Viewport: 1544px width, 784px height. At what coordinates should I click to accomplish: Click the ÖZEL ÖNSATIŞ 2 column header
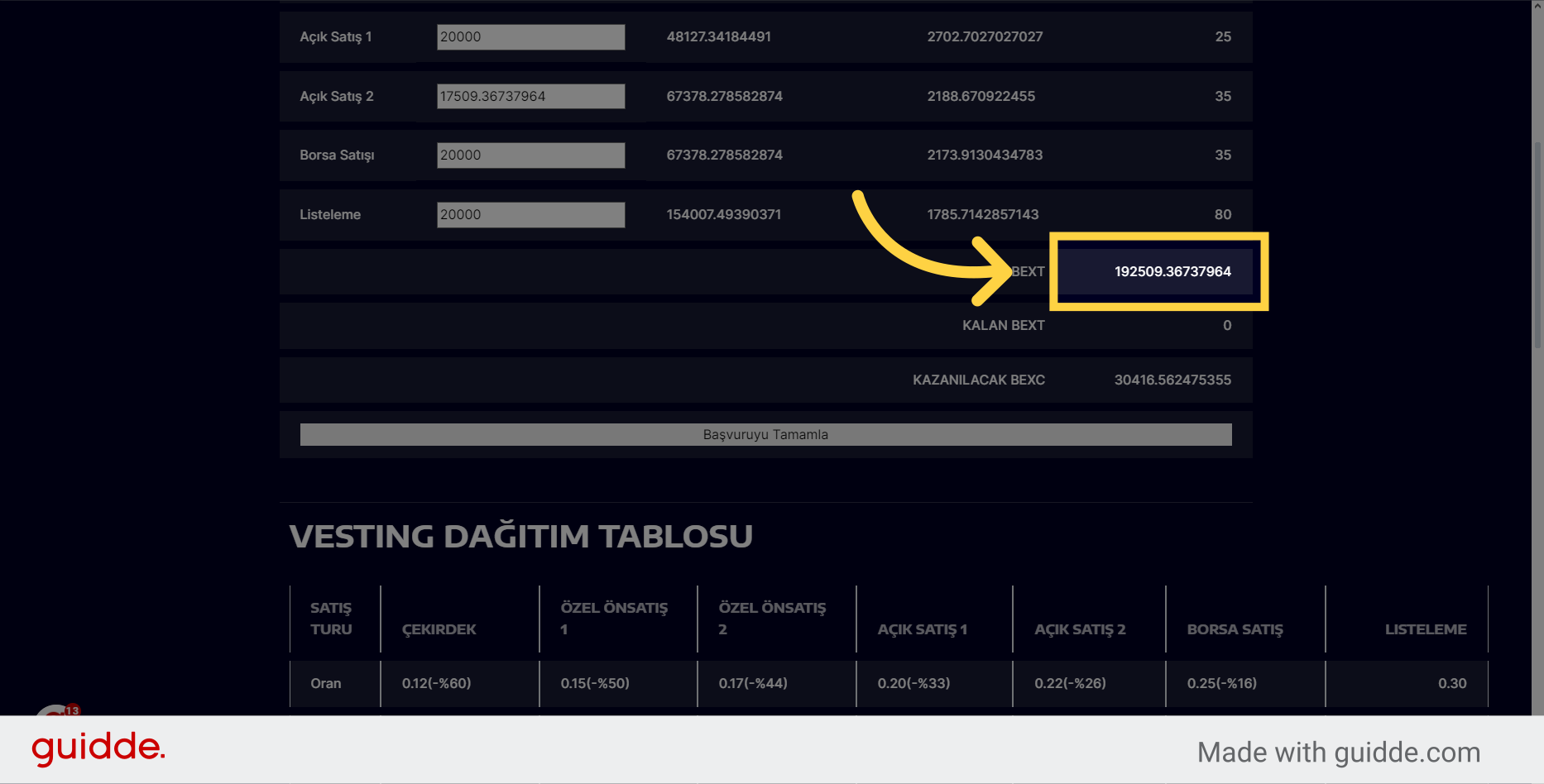tap(772, 619)
